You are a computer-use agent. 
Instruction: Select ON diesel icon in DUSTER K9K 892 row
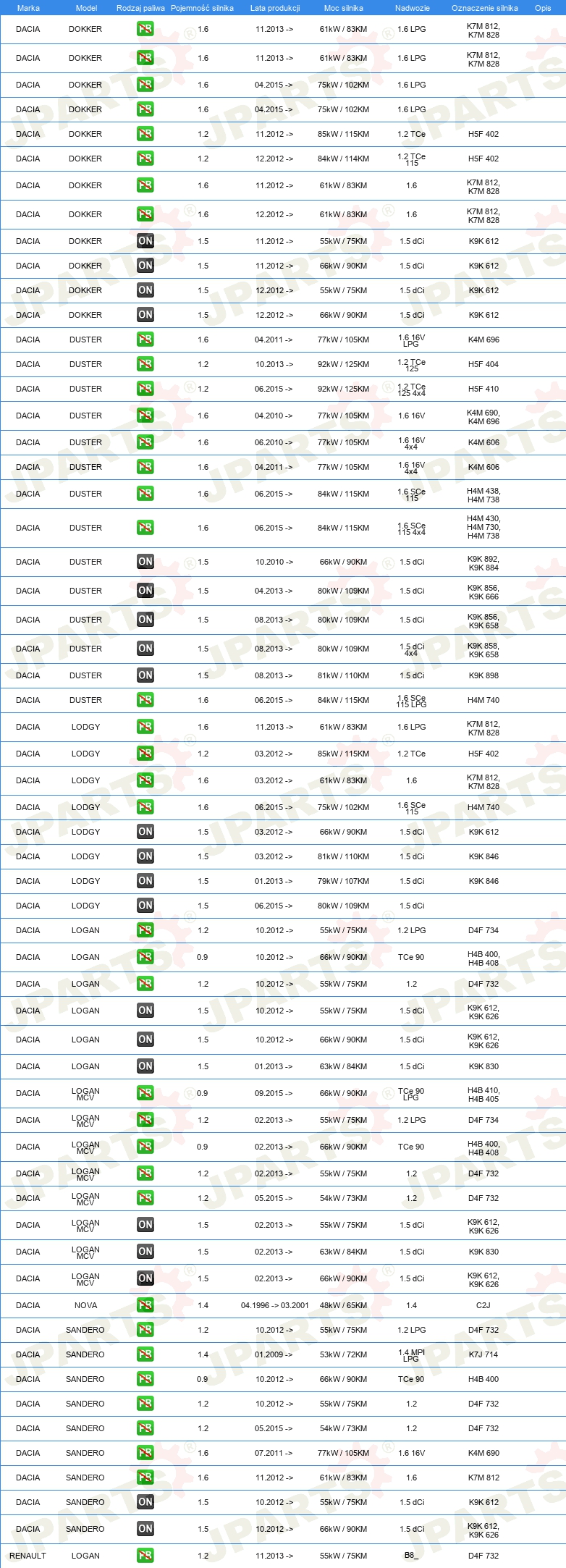pos(145,562)
